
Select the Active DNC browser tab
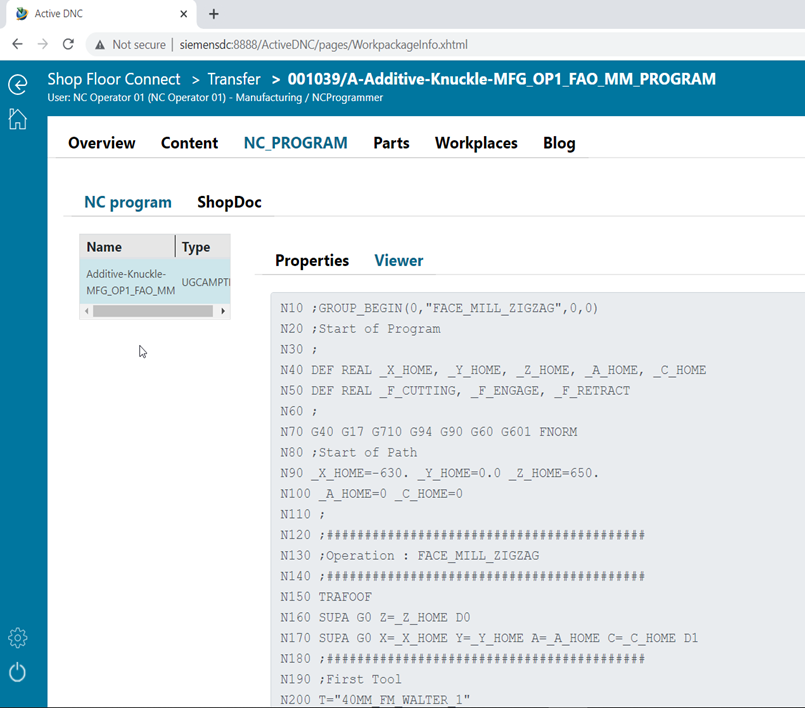tap(101, 14)
